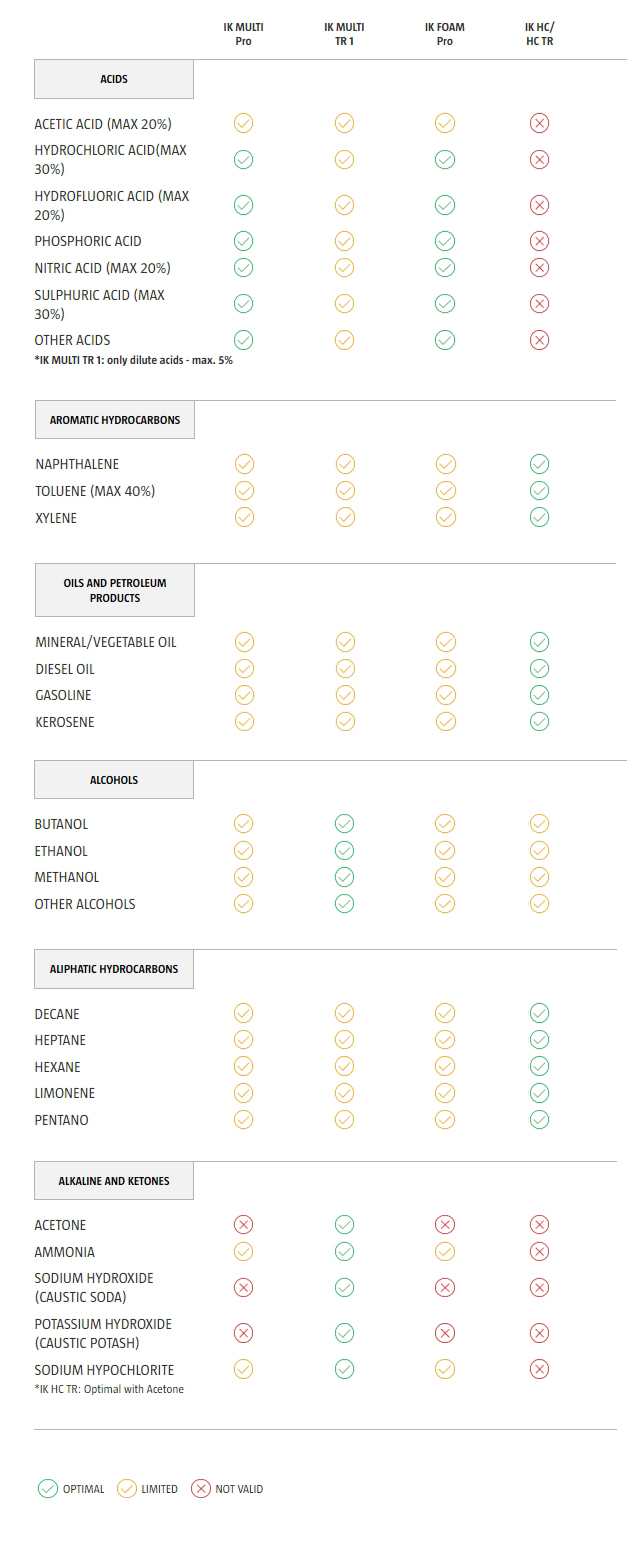
Task: Click the Nitric Acid IK MULTI TR 1 limited icon
Action: point(344,268)
